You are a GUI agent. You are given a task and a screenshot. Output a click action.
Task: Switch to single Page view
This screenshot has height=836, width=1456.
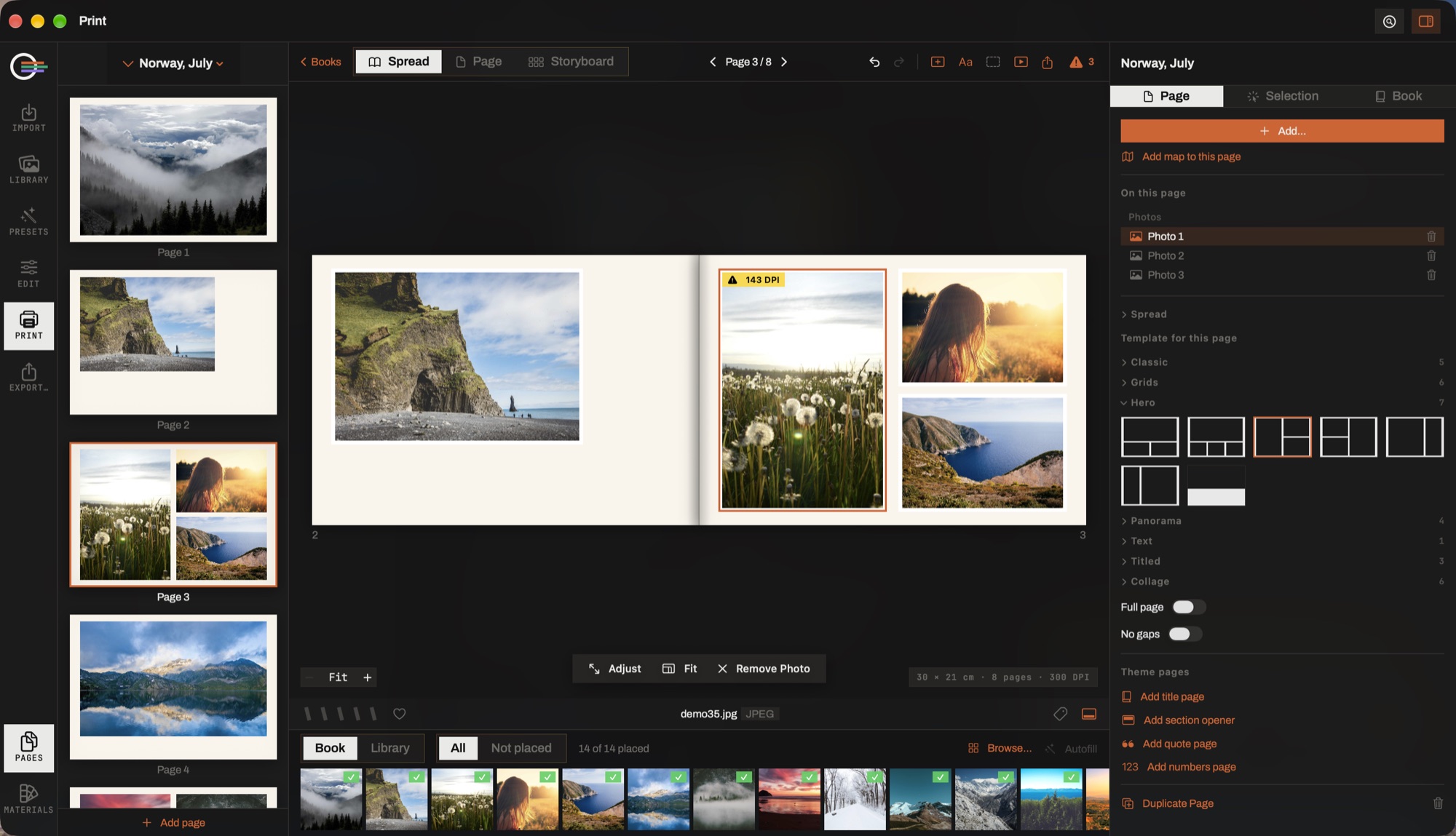pos(478,62)
